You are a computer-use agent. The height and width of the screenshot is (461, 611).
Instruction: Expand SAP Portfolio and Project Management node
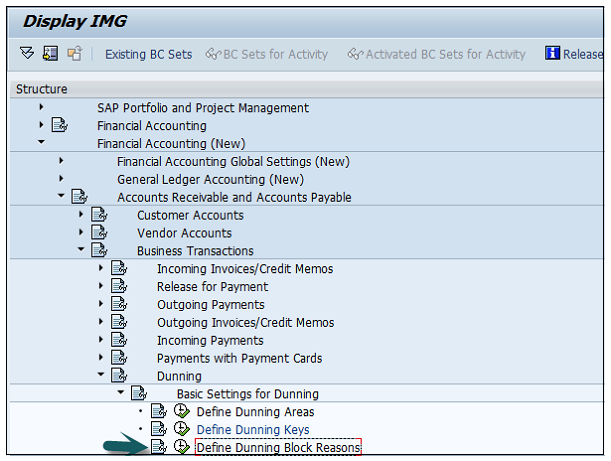click(41, 107)
